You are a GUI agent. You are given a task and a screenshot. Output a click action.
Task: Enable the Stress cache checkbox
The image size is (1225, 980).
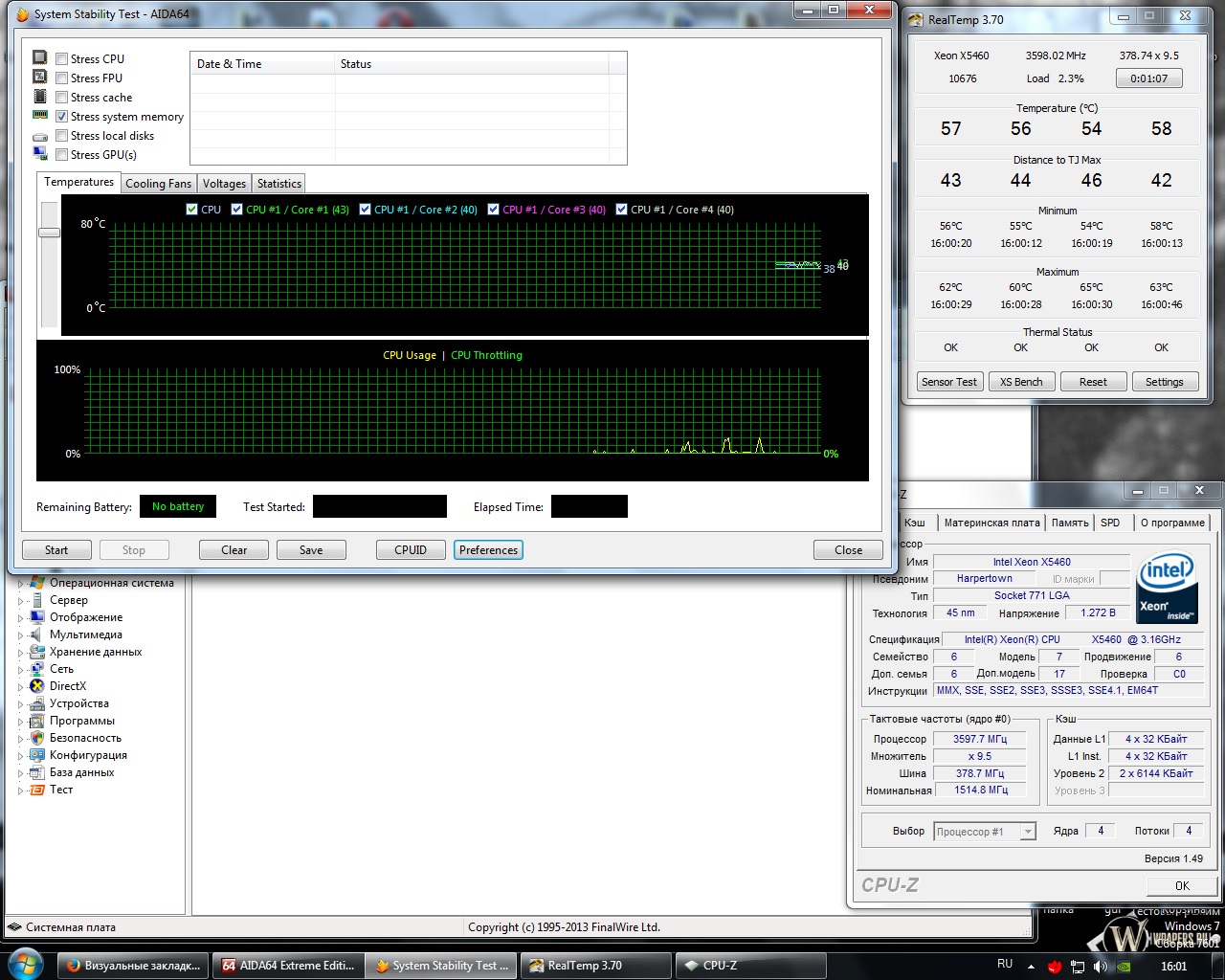[61, 98]
